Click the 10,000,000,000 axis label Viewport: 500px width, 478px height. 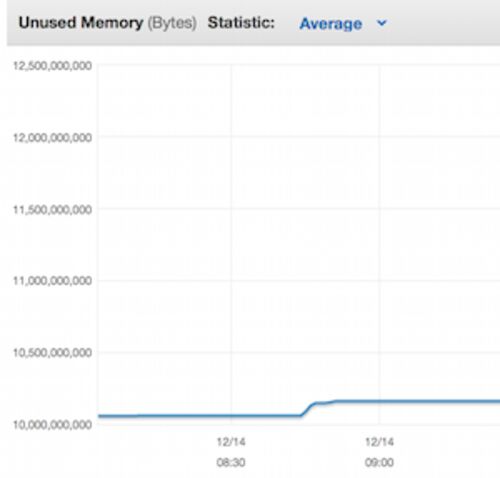[x=52, y=425]
